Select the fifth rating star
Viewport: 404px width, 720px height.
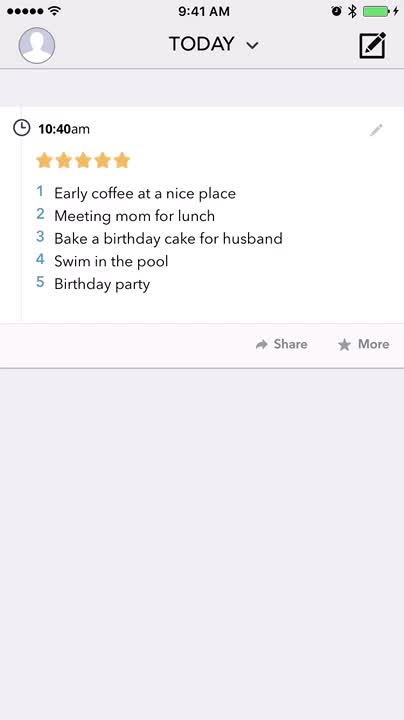coord(122,160)
